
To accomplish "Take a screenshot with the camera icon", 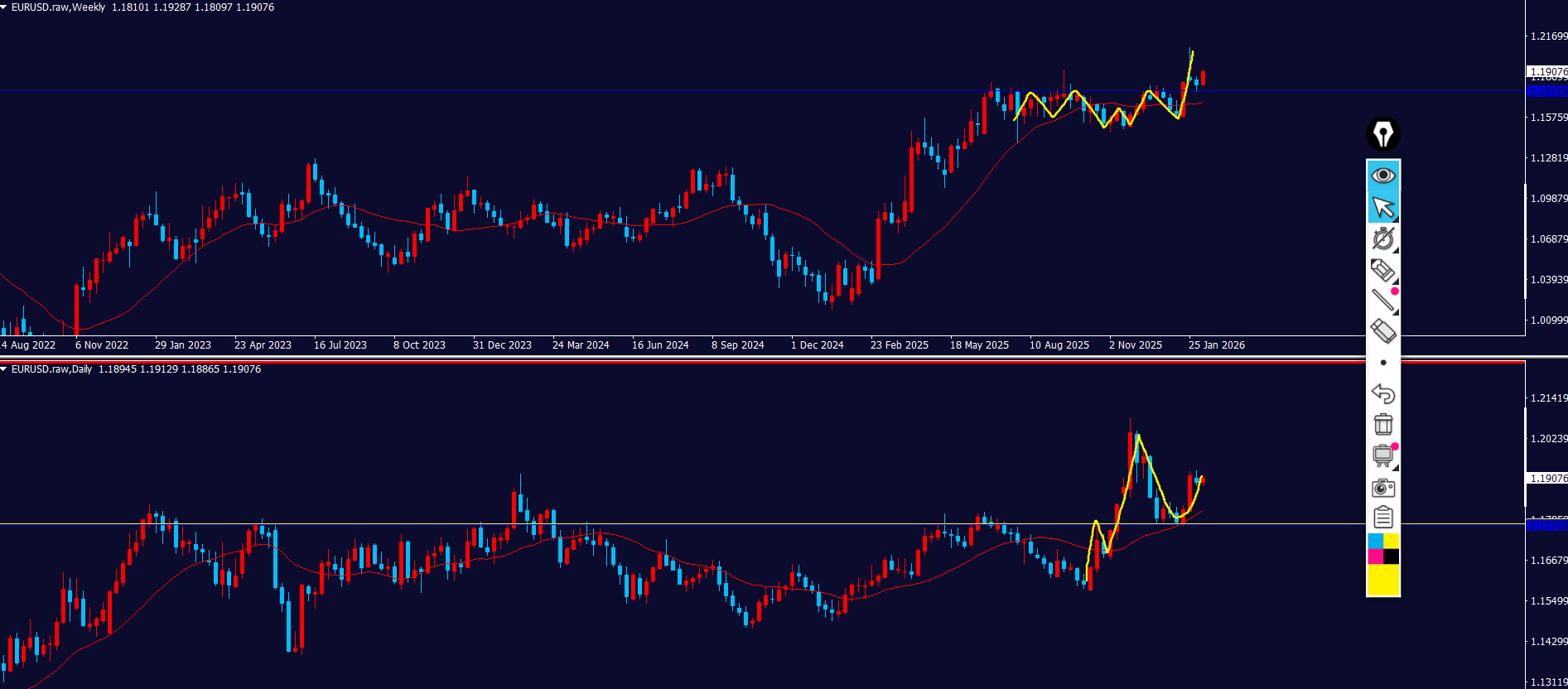I will pyautogui.click(x=1382, y=487).
